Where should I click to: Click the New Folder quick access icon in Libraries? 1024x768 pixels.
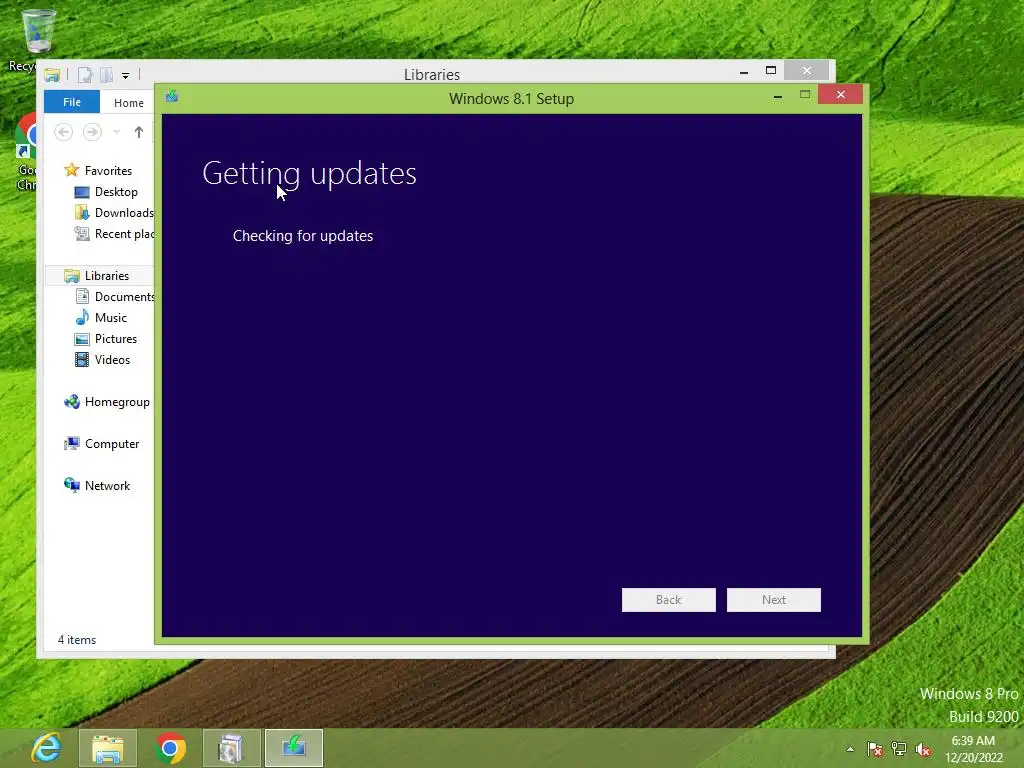click(106, 75)
